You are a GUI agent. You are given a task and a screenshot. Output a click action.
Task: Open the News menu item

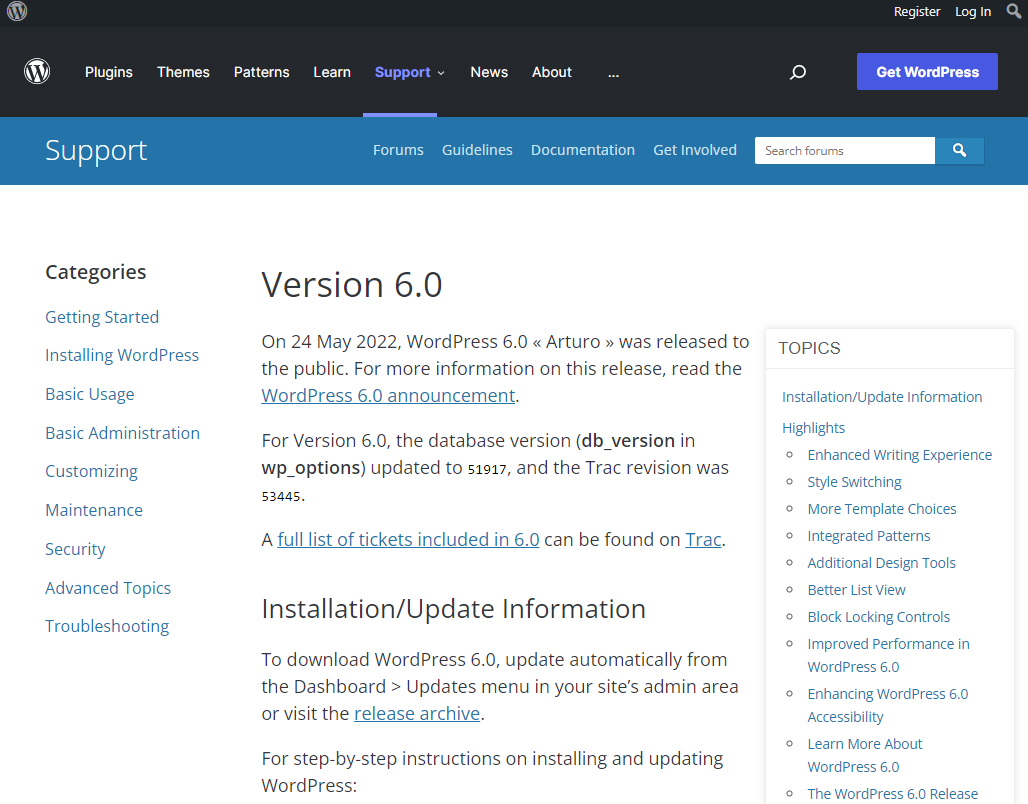pos(489,72)
